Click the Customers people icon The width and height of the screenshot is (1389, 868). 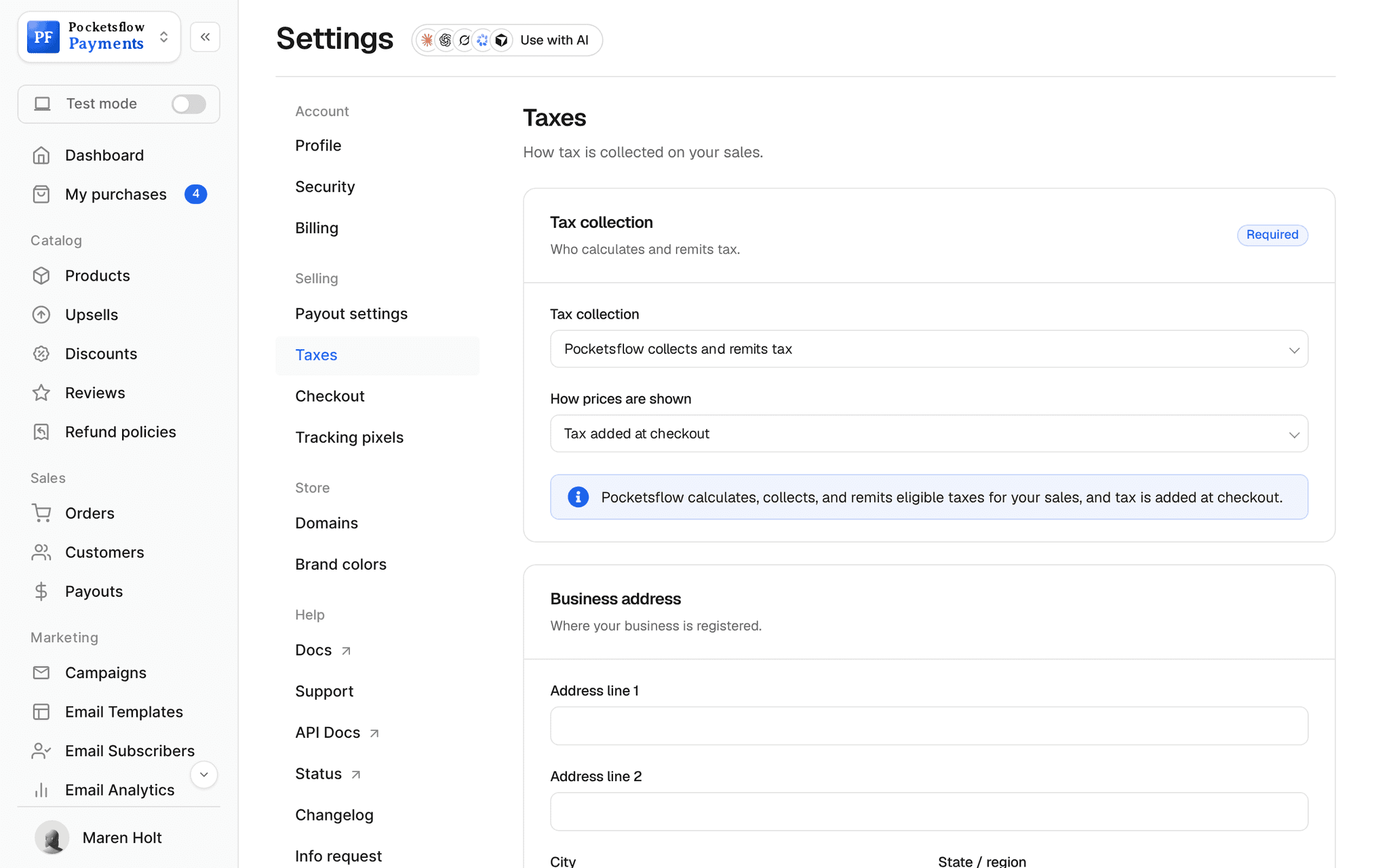click(41, 553)
